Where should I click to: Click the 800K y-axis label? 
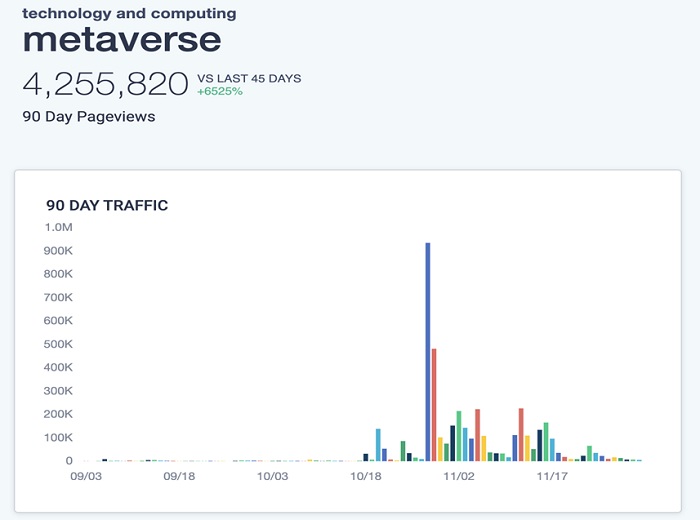58,274
